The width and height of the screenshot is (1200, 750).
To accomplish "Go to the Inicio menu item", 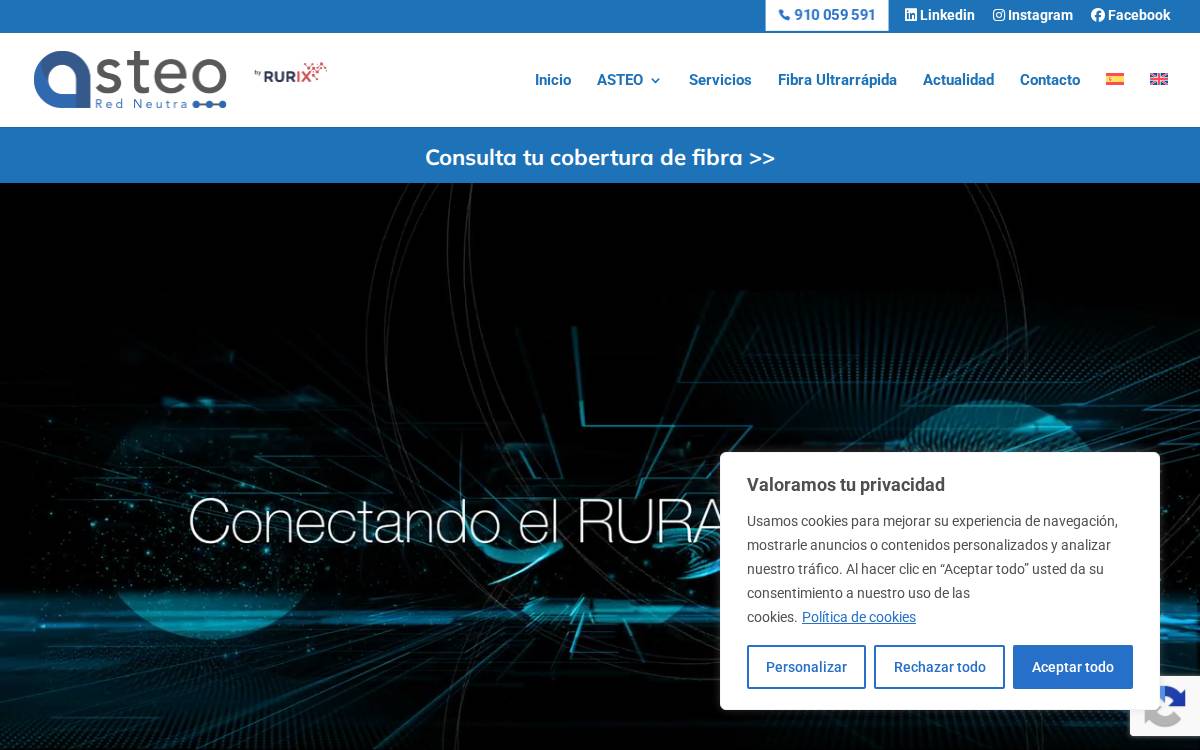I will pos(553,80).
